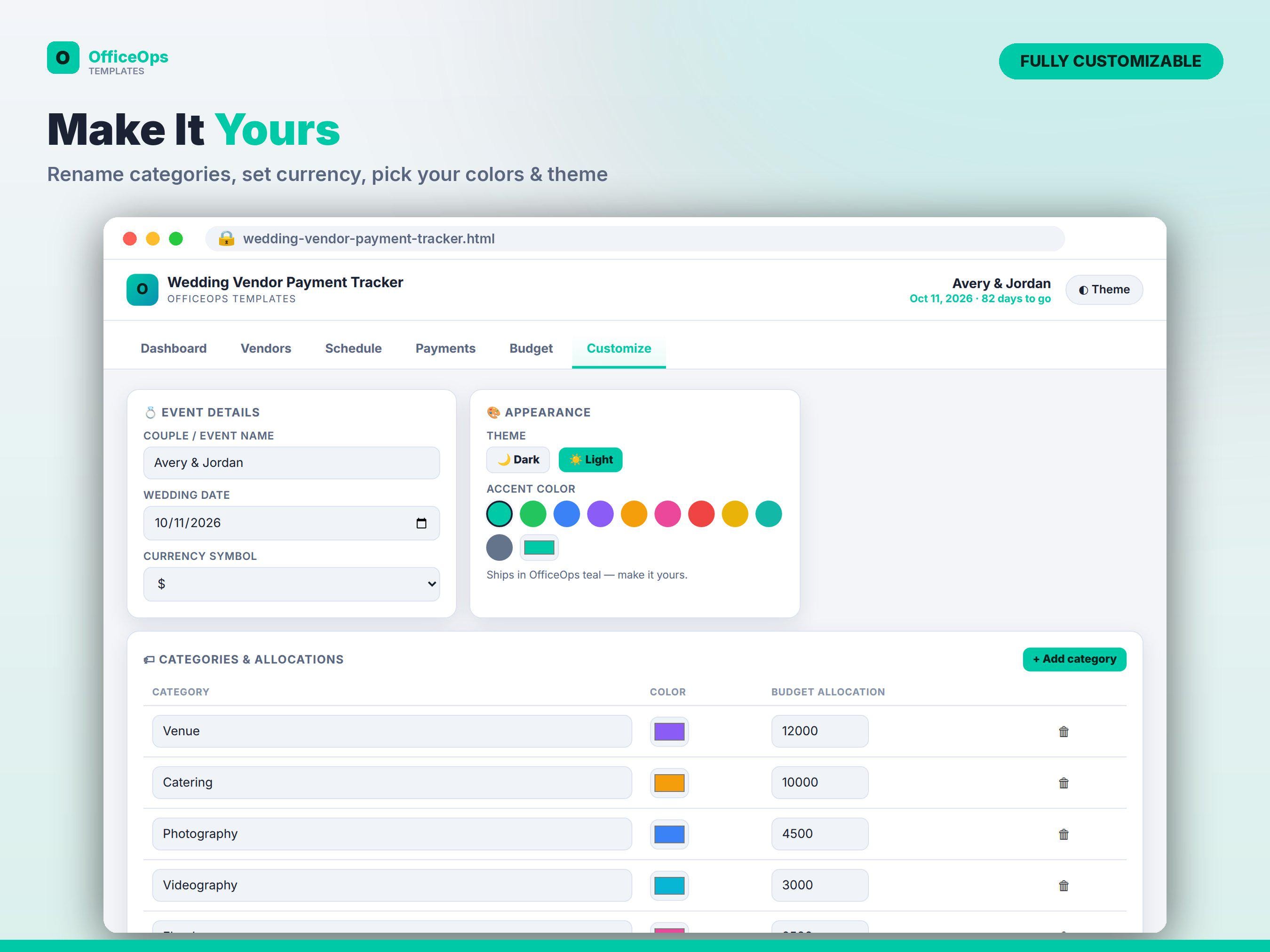Viewport: 1270px width, 952px height.
Task: Open the custom accent color picker rectangle
Action: tap(539, 547)
